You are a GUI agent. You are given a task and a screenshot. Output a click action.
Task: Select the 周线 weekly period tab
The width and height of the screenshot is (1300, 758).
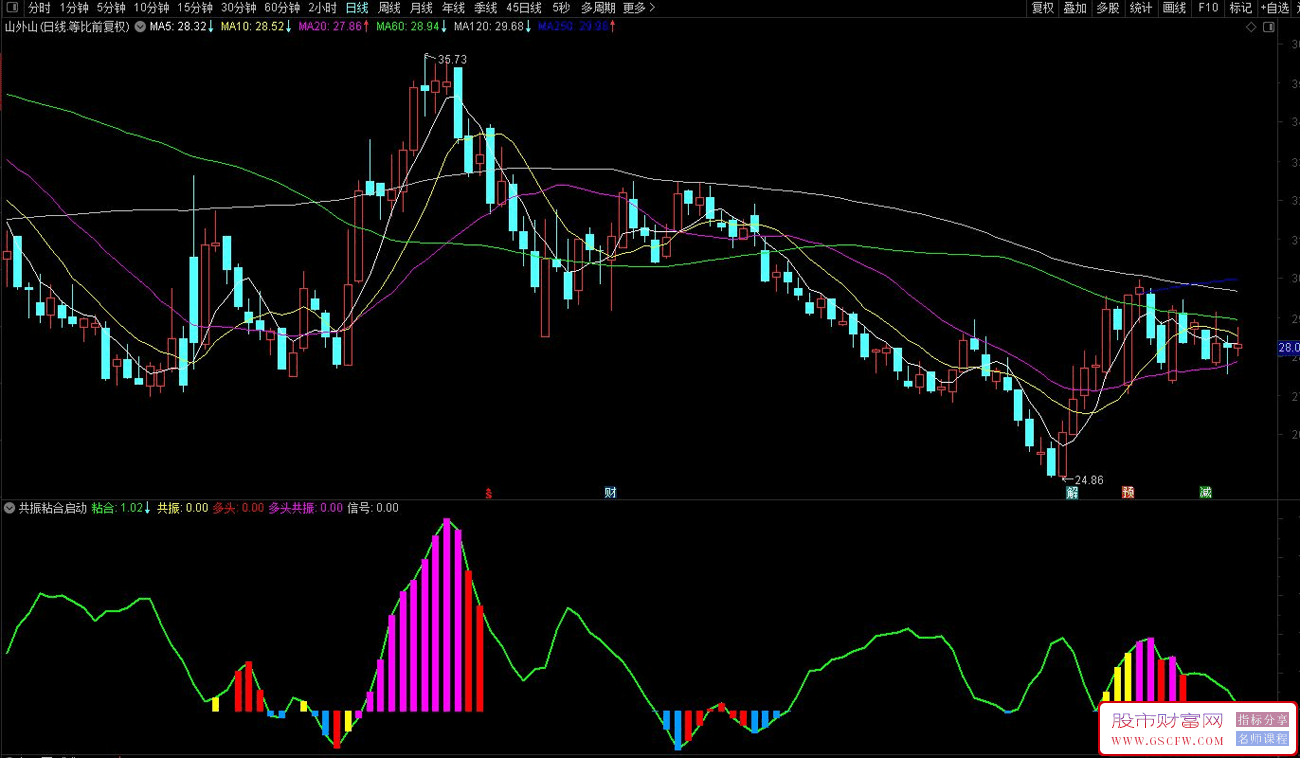pyautogui.click(x=389, y=7)
